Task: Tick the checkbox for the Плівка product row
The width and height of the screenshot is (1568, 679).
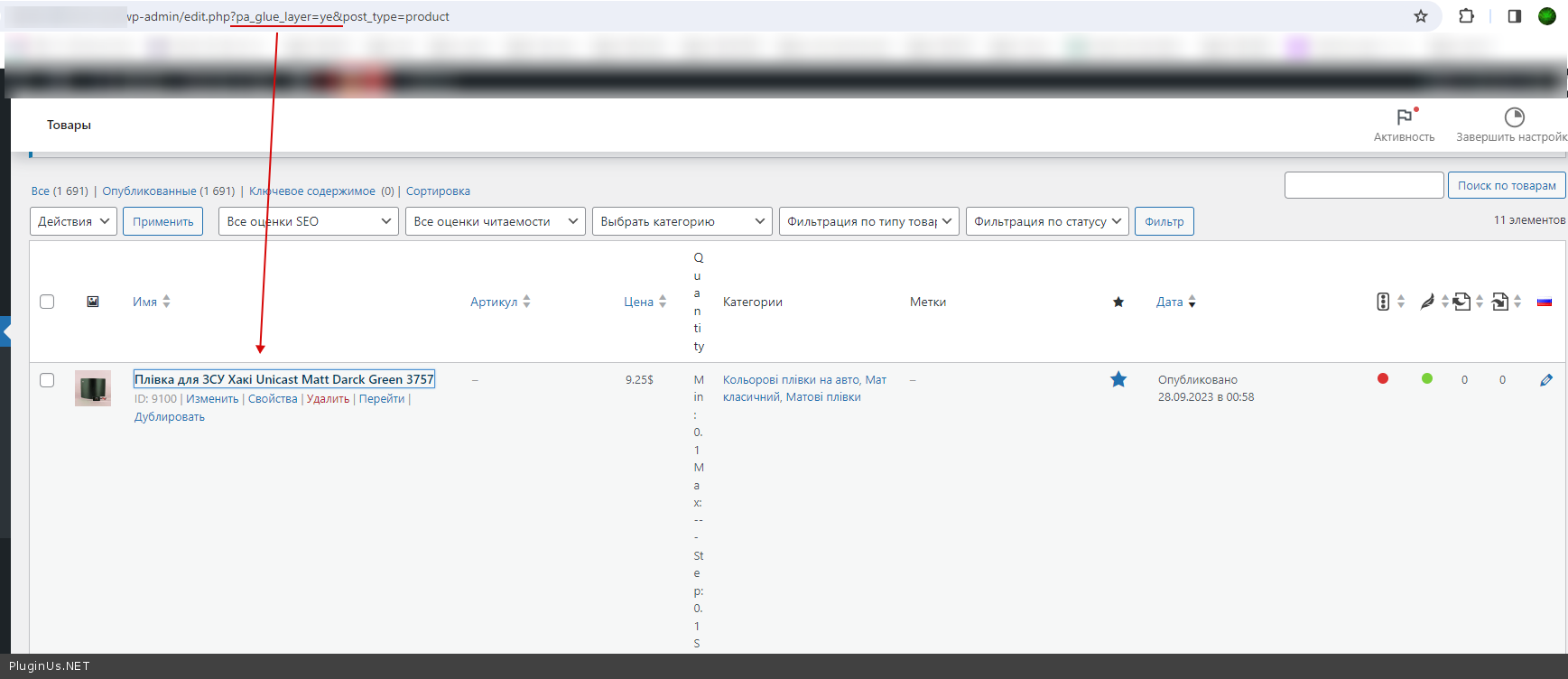Action: (47, 380)
